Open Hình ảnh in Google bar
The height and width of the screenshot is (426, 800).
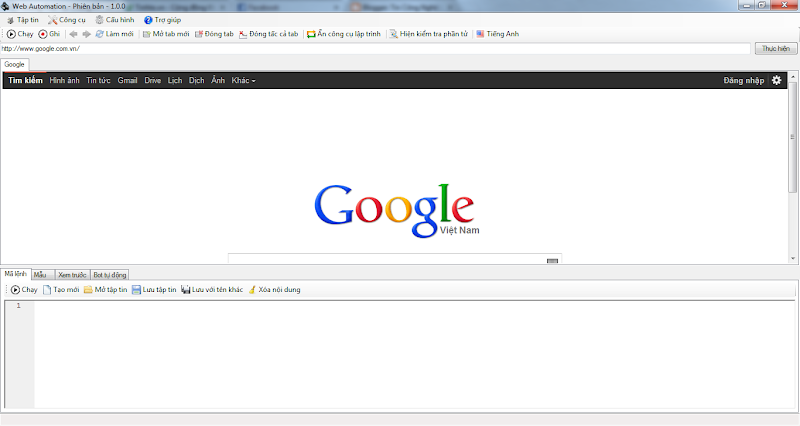coord(64,81)
